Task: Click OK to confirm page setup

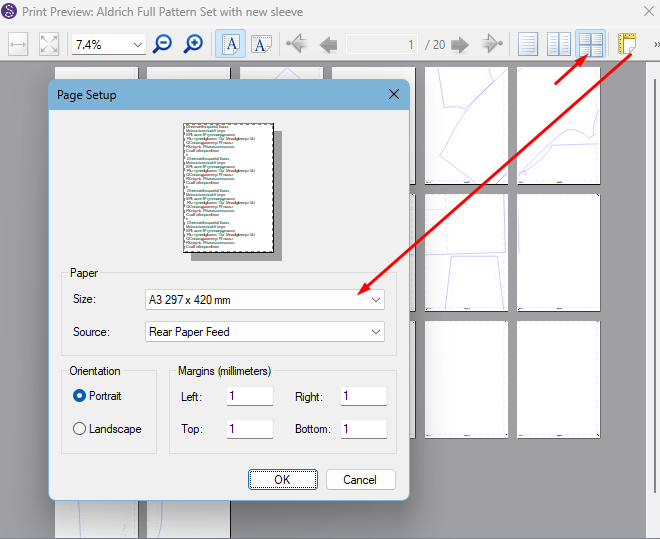Action: click(282, 480)
